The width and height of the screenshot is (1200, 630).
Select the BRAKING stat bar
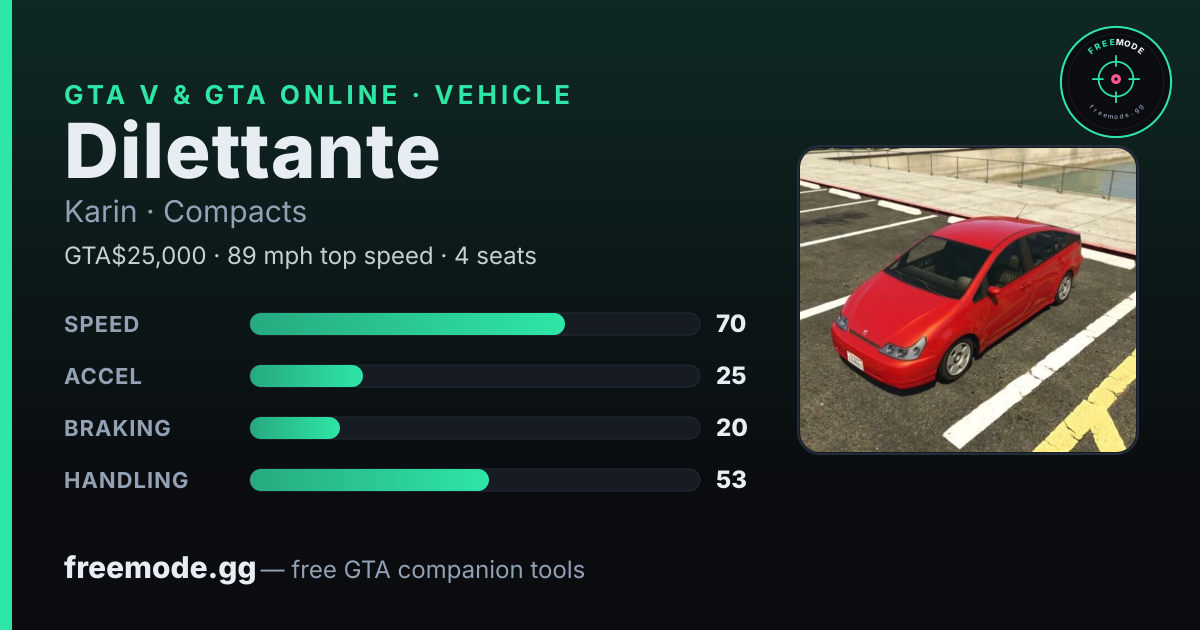click(474, 428)
